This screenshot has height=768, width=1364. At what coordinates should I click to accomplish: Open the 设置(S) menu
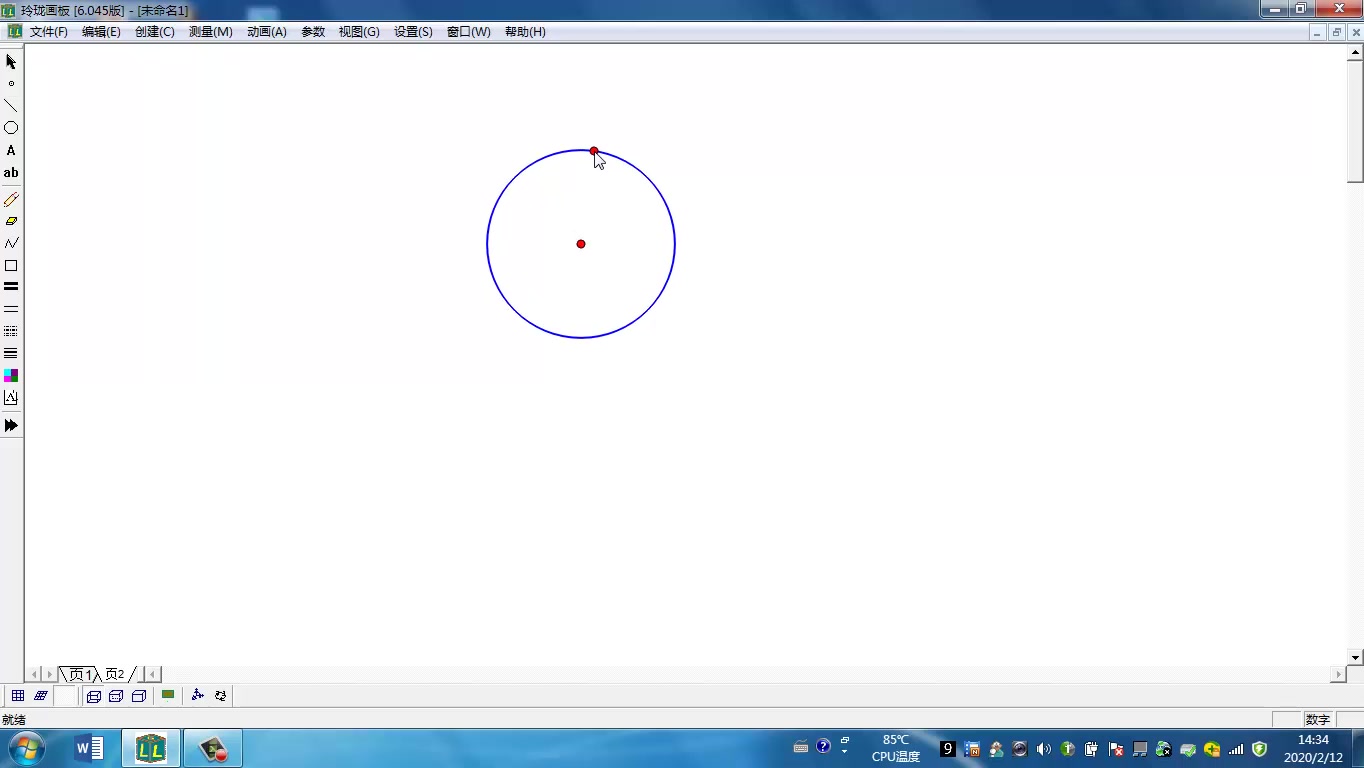pyautogui.click(x=413, y=32)
